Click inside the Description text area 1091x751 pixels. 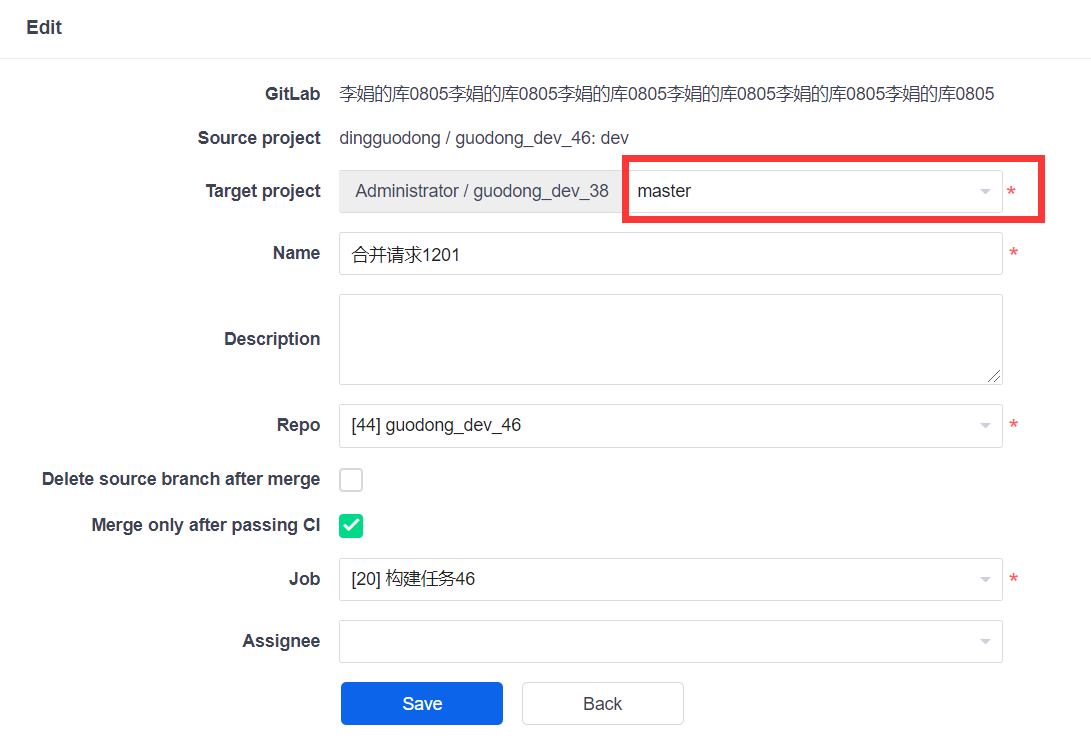pos(670,339)
